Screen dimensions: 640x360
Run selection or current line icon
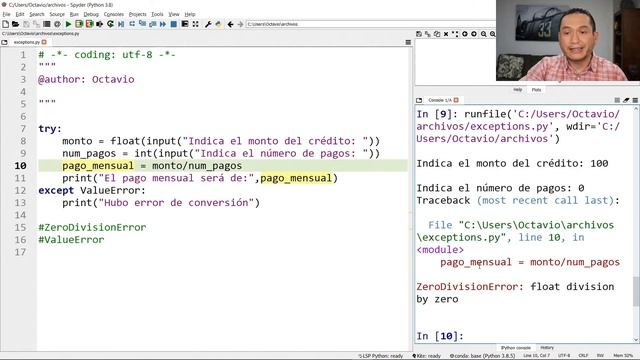click(99, 24)
